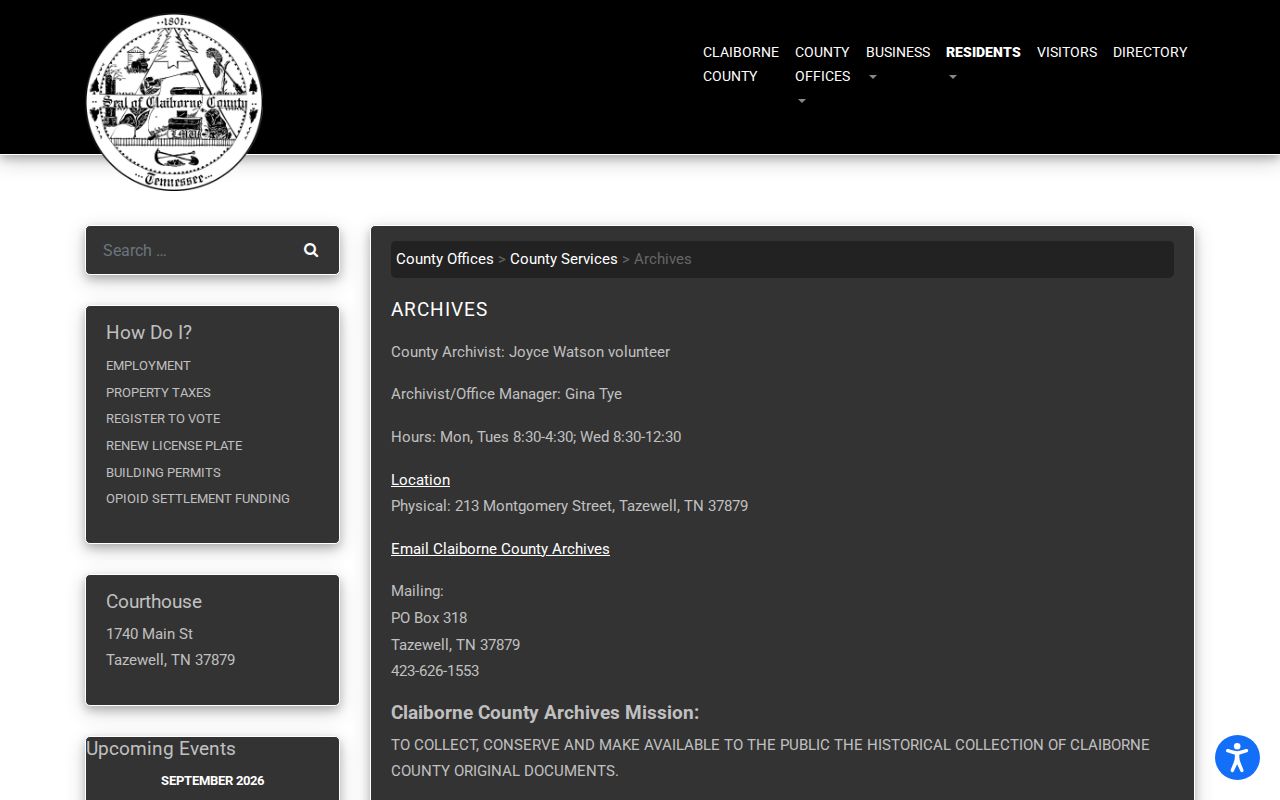The width and height of the screenshot is (1280, 800).
Task: Click the search magnifier icon
Action: pyautogui.click(x=311, y=250)
